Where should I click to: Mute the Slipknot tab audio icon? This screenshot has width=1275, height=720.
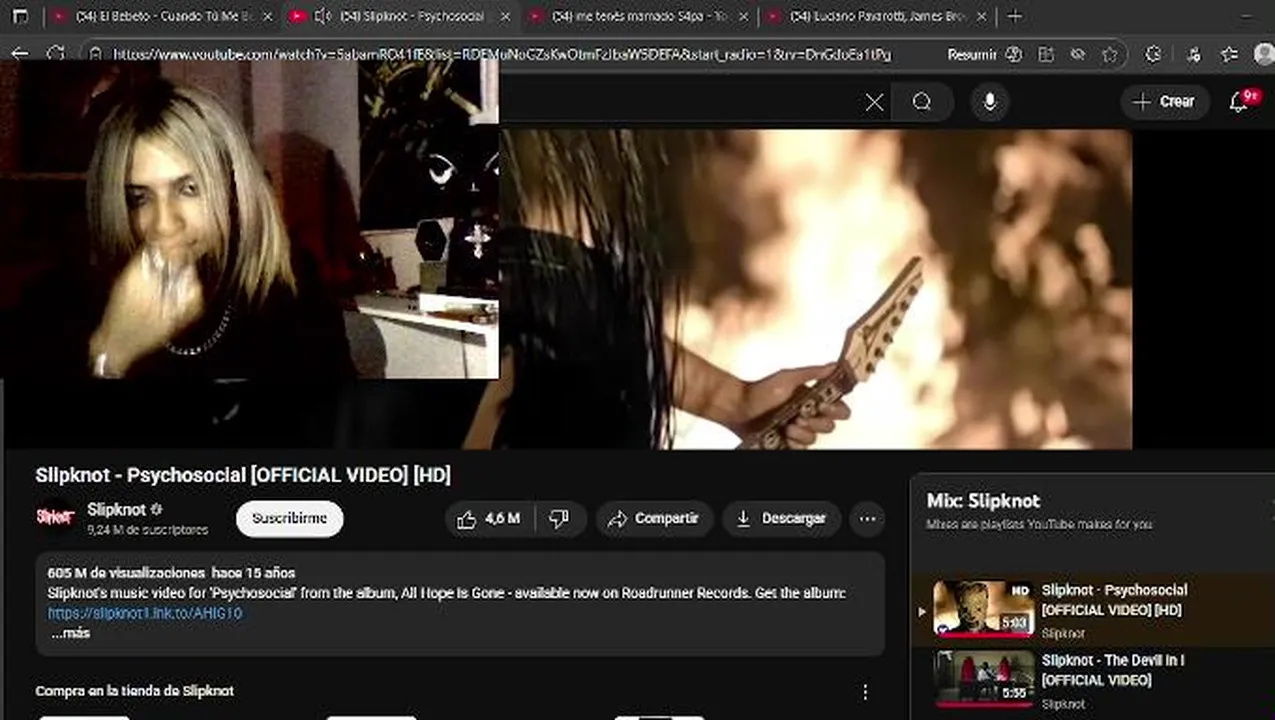(x=322, y=17)
